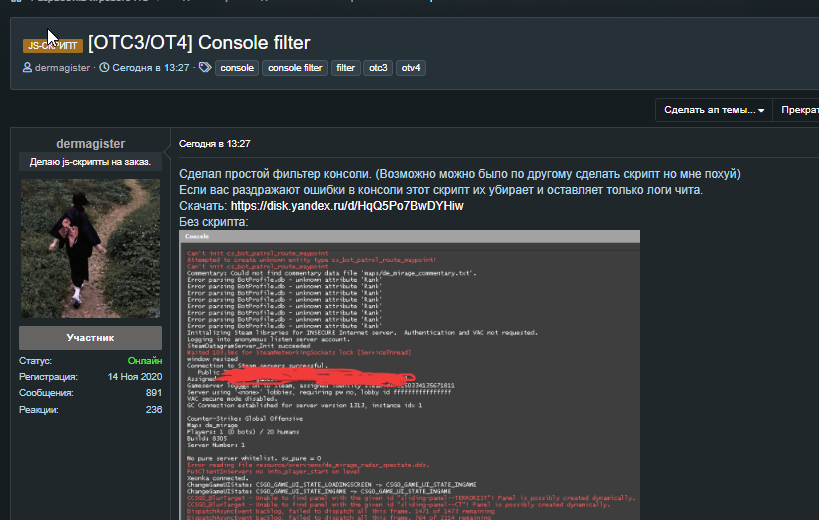This screenshot has width=819, height=520.
Task: Click the 'Онлайн' status text
Action: 145,361
